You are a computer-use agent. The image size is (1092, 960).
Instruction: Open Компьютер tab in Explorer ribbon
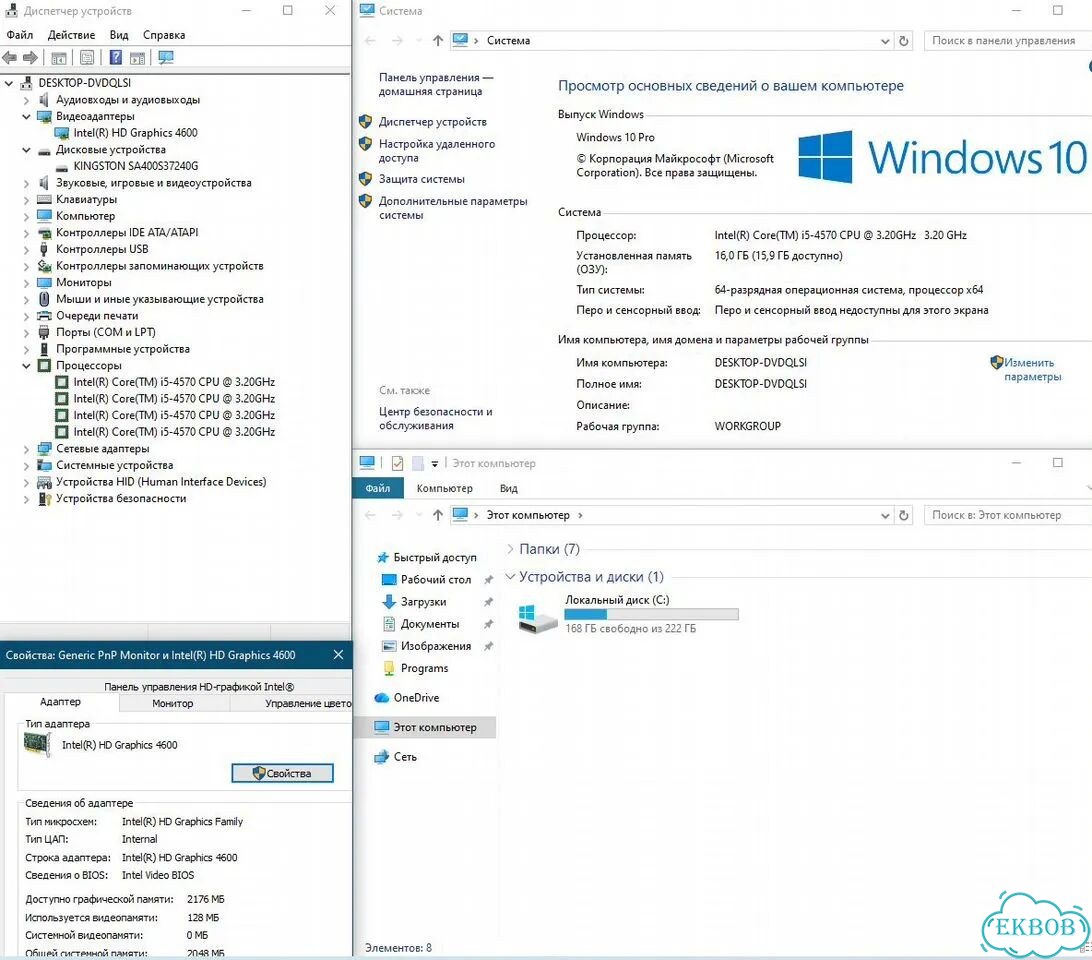pyautogui.click(x=444, y=488)
